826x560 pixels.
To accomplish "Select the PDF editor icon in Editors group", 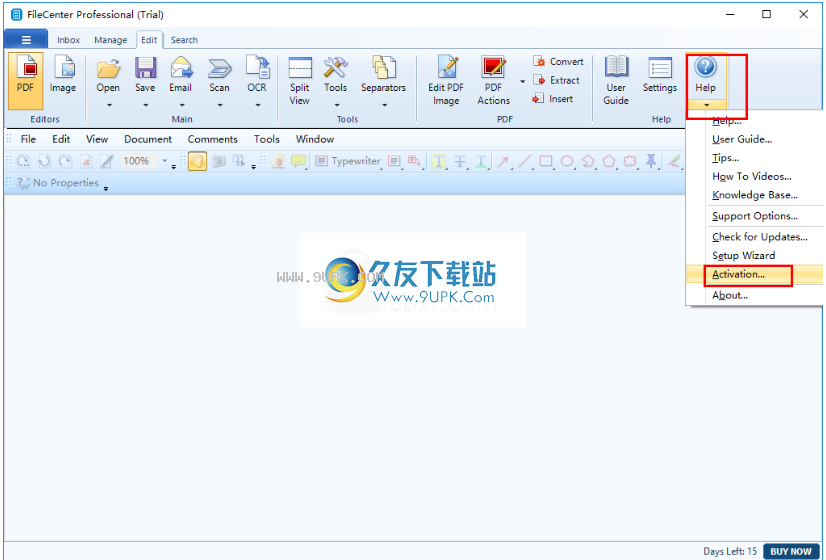I will (x=25, y=81).
